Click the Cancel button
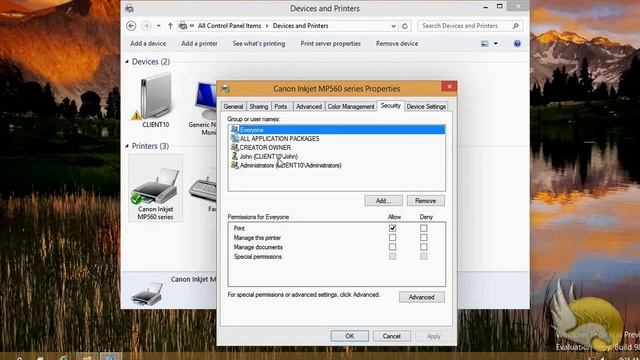 coord(391,336)
